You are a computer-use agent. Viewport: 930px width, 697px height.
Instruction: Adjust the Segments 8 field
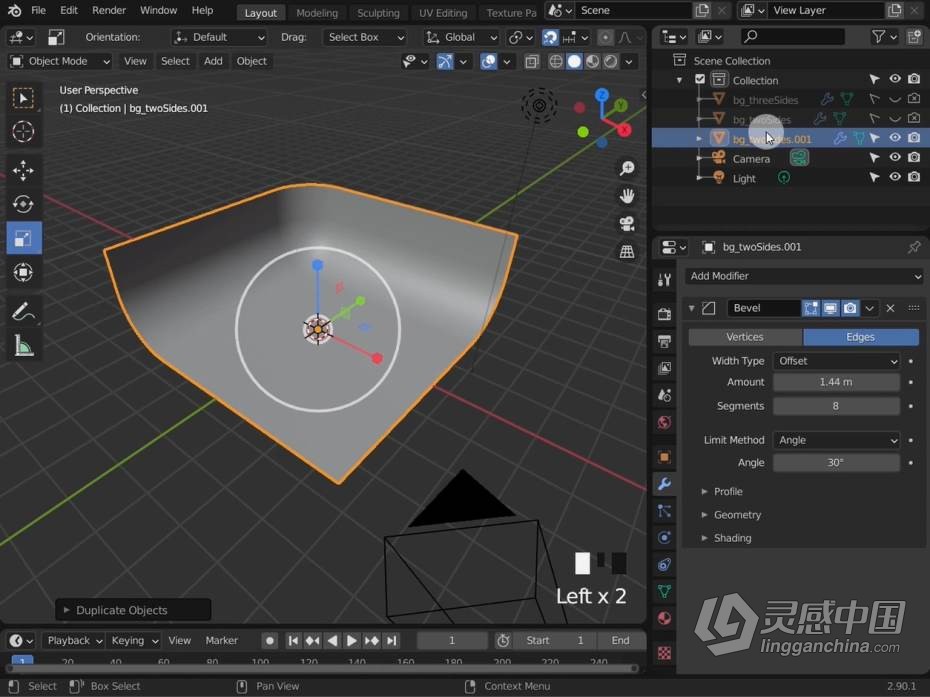click(x=836, y=406)
